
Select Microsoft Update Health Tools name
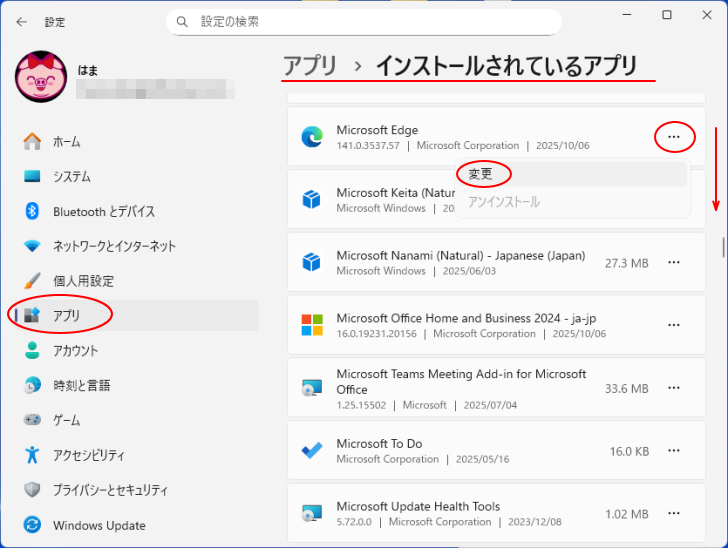(x=418, y=506)
